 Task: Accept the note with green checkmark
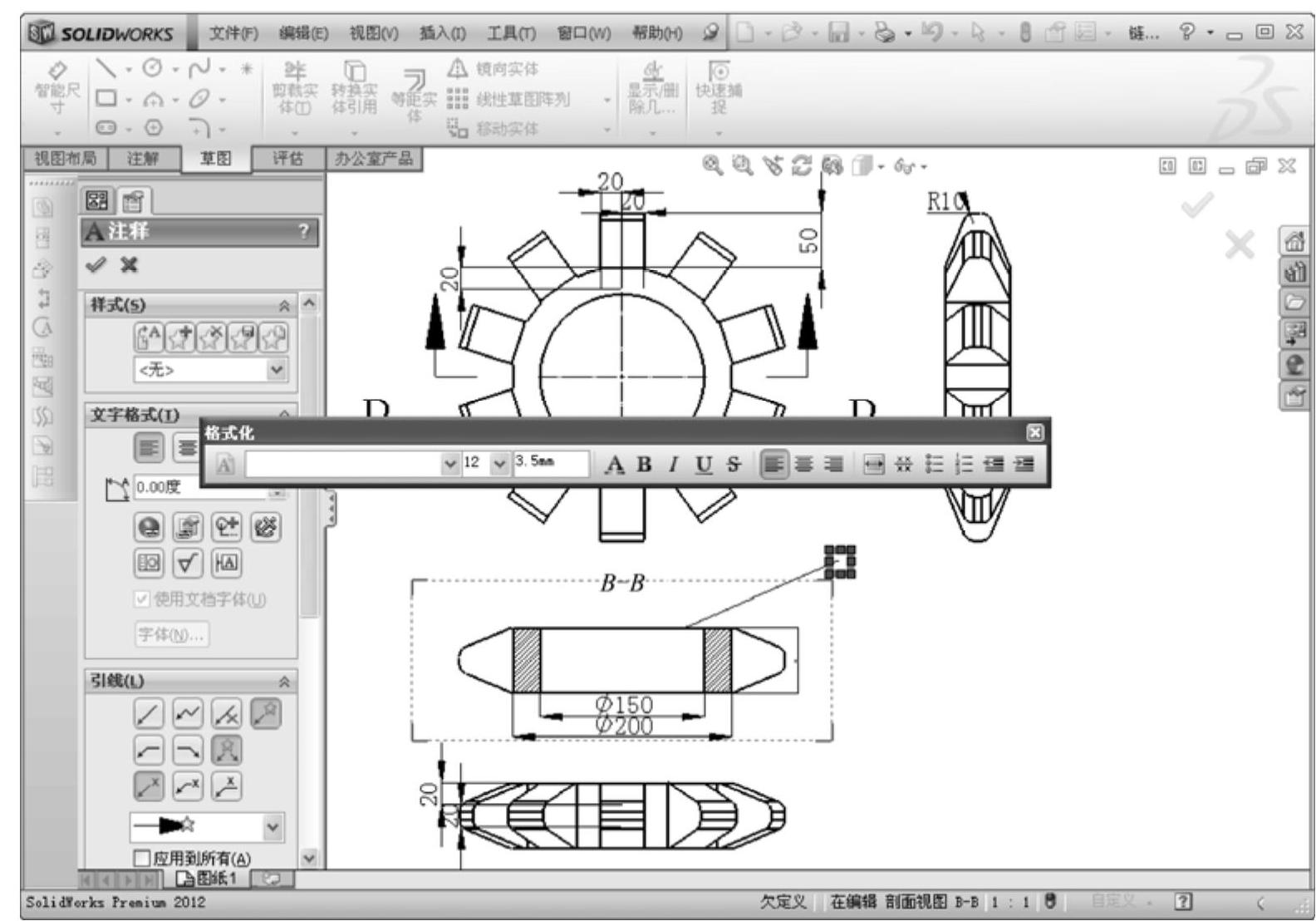point(96,265)
